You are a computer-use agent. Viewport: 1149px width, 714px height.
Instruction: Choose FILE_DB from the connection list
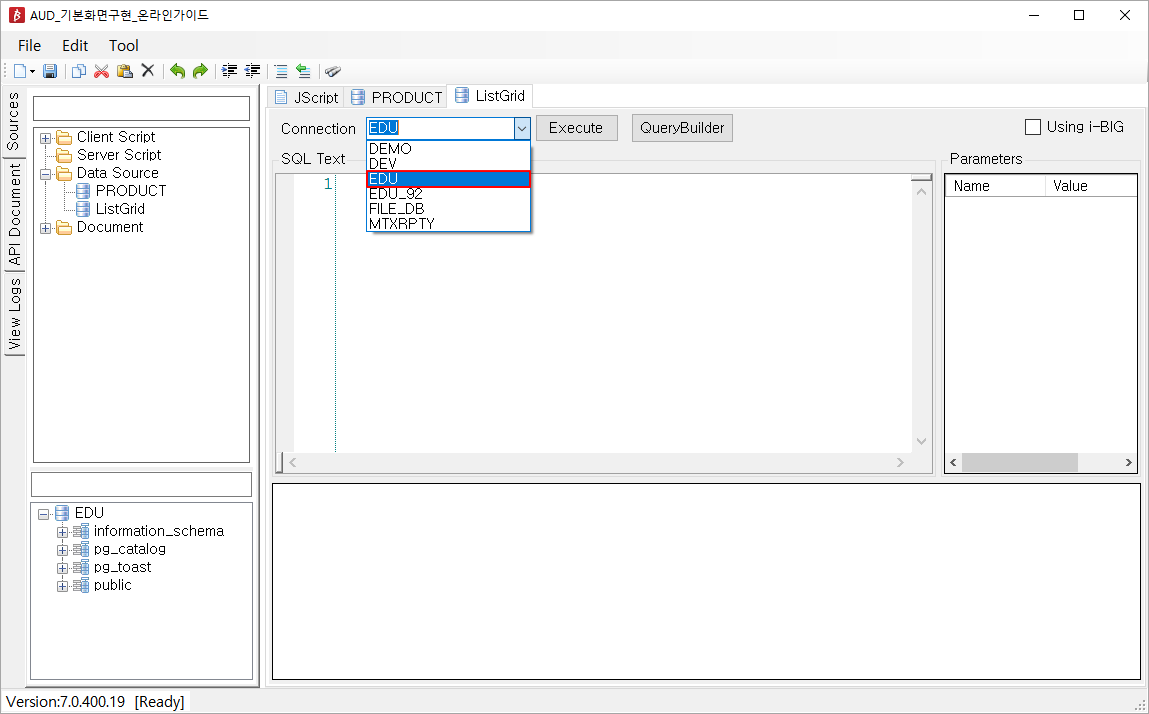coord(448,209)
